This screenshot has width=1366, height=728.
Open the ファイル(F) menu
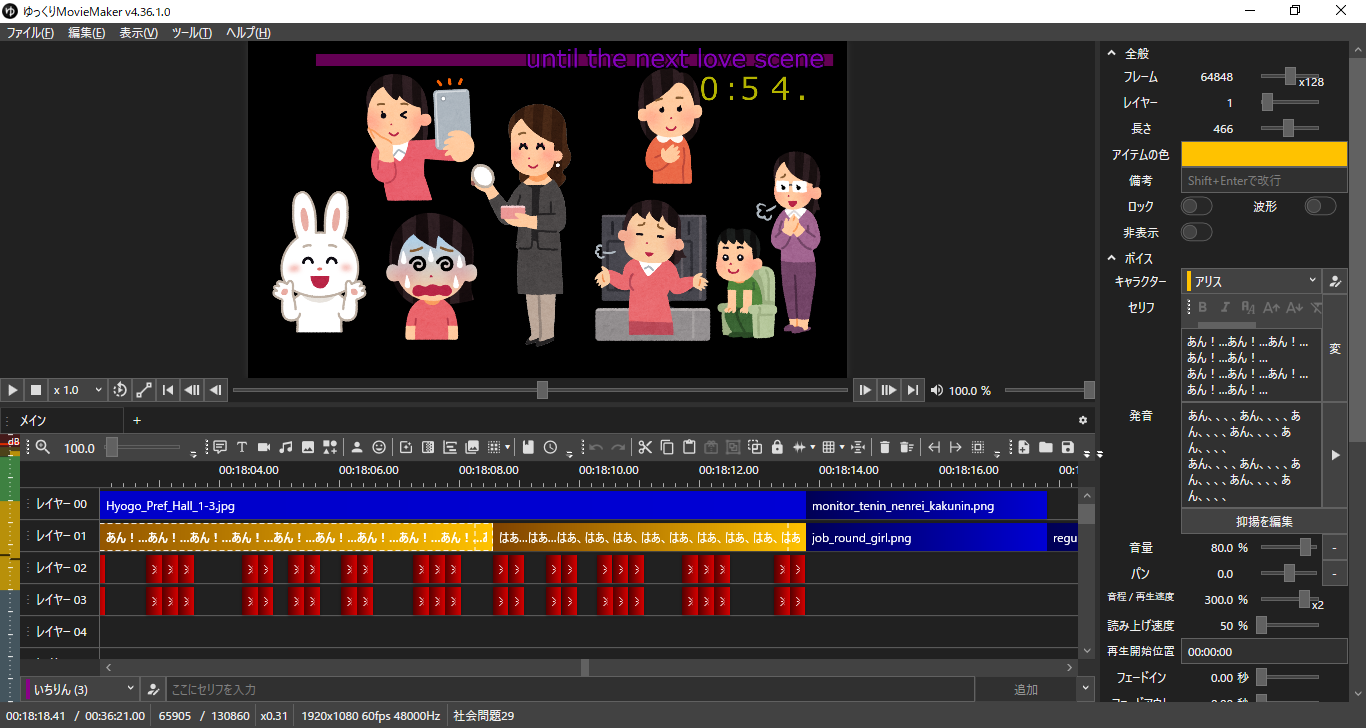pos(30,33)
